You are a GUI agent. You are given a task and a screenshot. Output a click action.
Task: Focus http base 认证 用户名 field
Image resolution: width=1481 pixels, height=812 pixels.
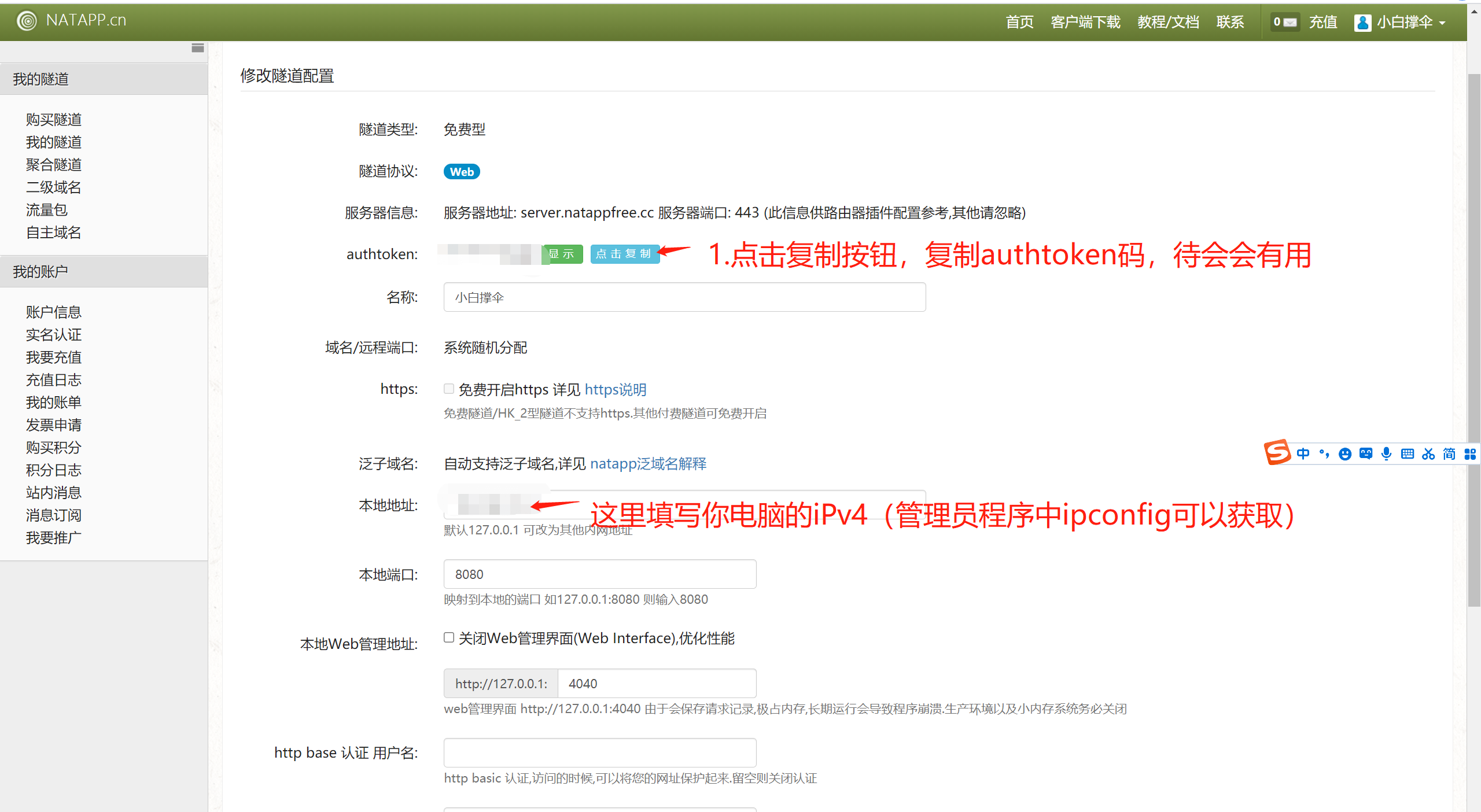point(600,752)
